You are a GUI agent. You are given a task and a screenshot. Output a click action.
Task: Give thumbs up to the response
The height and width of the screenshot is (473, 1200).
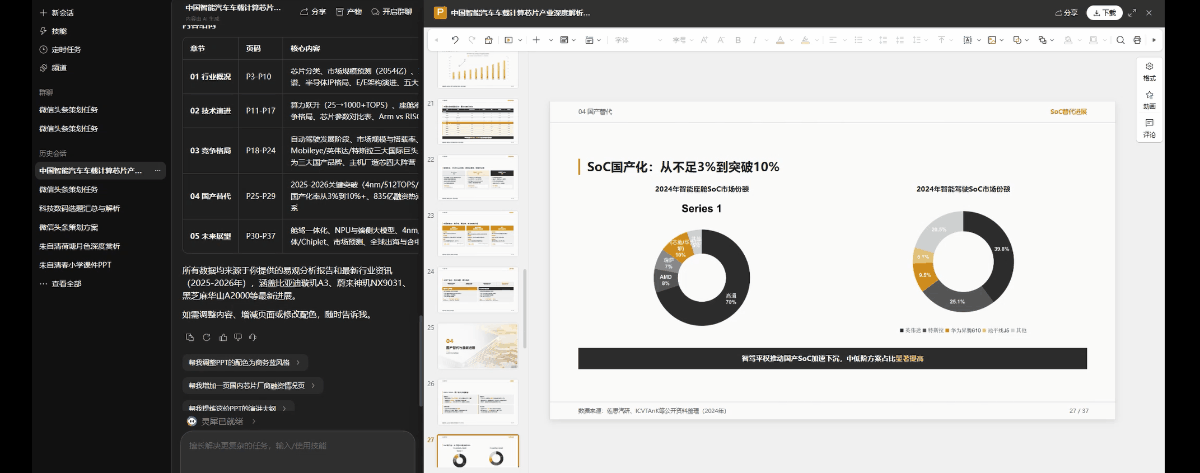(222, 337)
